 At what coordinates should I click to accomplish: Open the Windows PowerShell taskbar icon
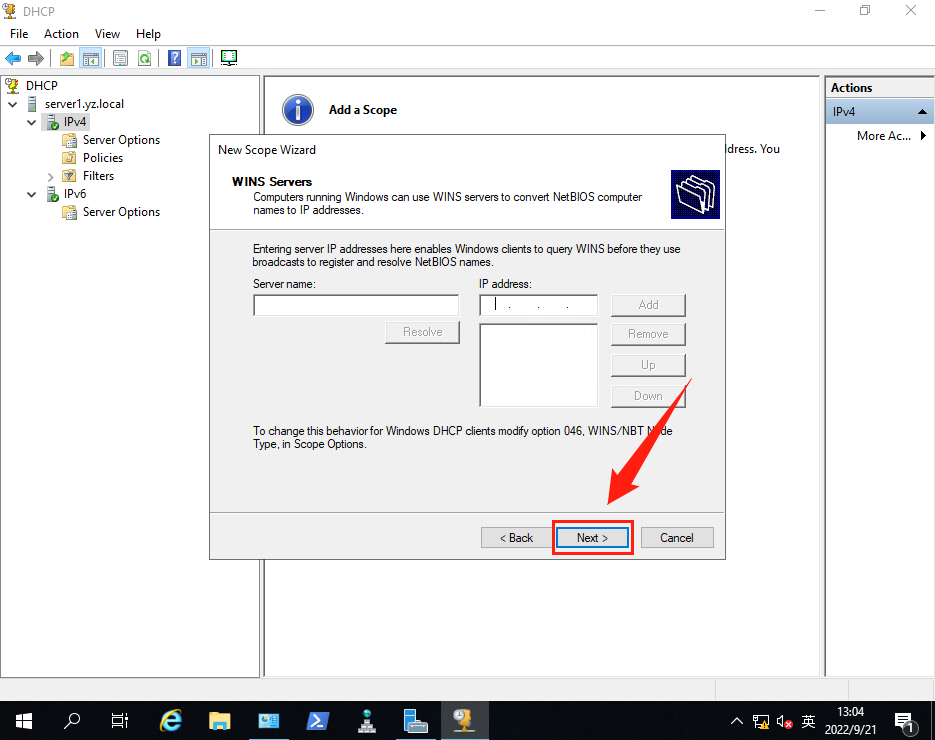pos(317,721)
